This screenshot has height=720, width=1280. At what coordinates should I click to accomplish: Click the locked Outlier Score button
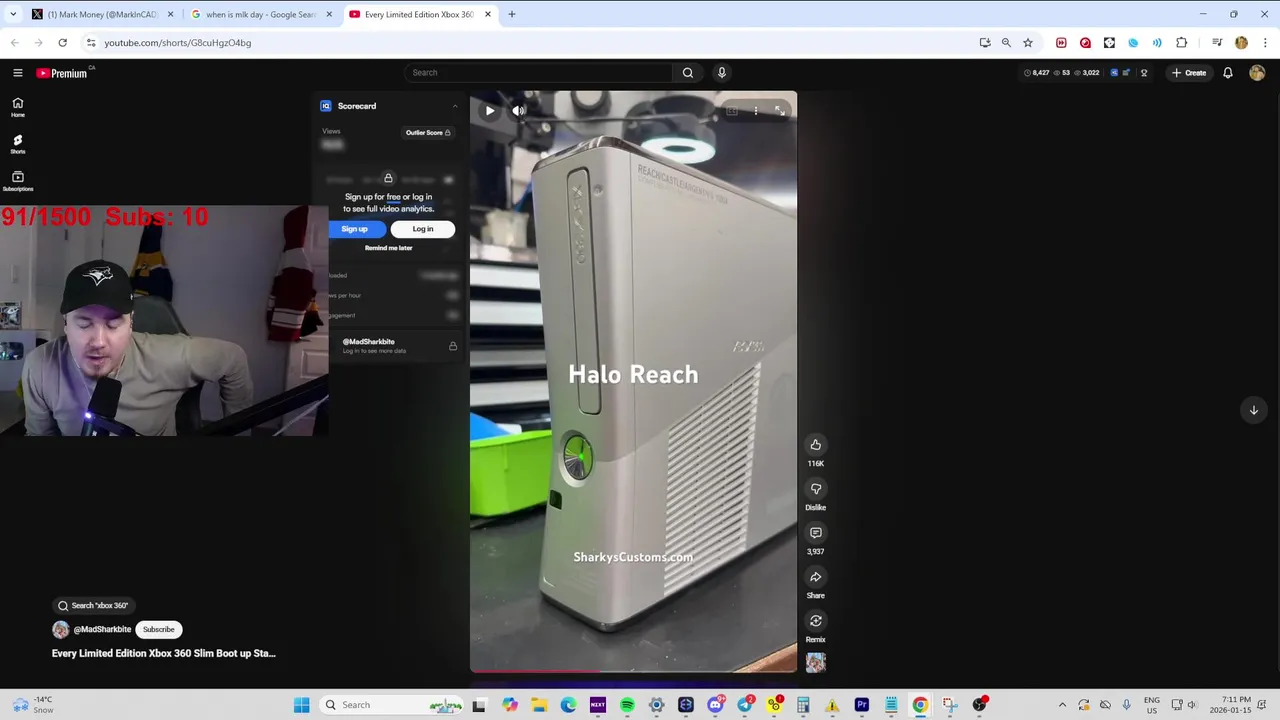pyautogui.click(x=428, y=133)
